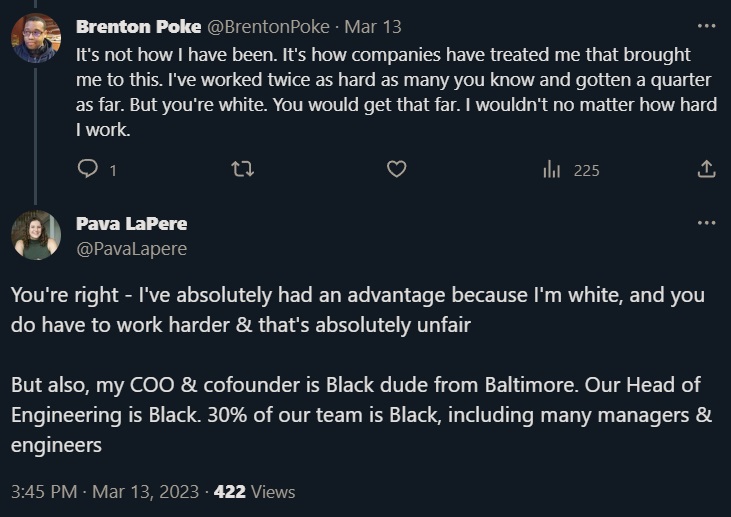The image size is (731, 517).
Task: Click the Pava LaPere display name
Action: [x=131, y=224]
